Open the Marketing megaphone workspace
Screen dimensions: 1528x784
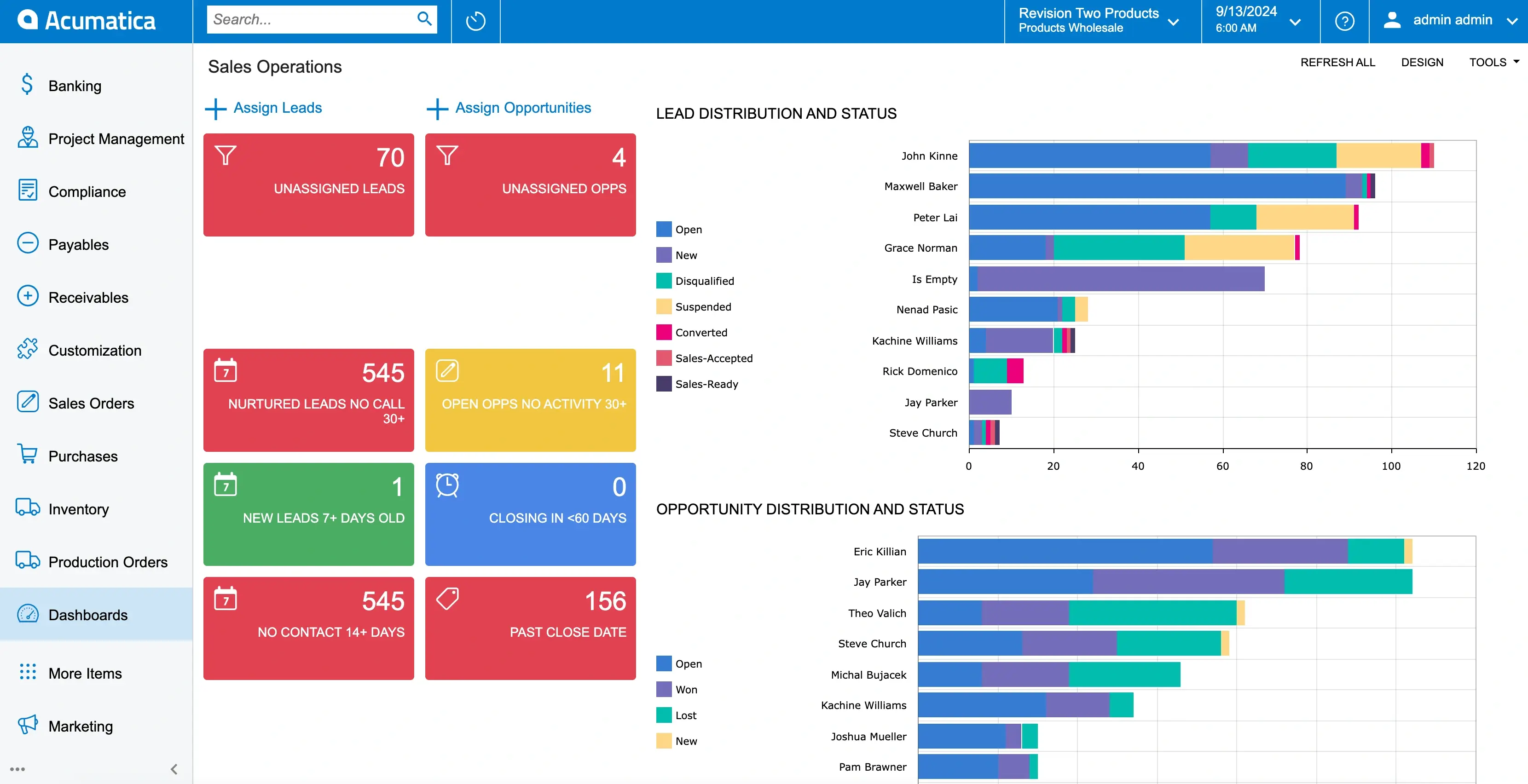tap(80, 726)
